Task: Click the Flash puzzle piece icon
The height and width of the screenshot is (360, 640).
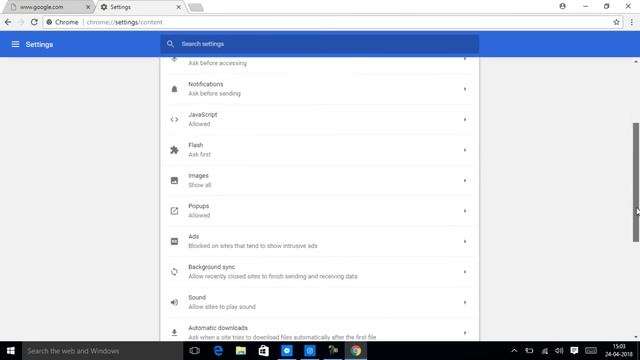Action: point(174,150)
